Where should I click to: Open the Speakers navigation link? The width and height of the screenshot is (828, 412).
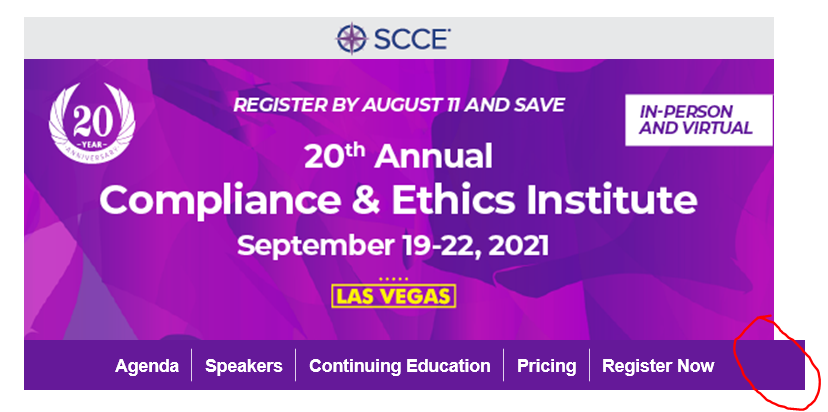coord(243,366)
